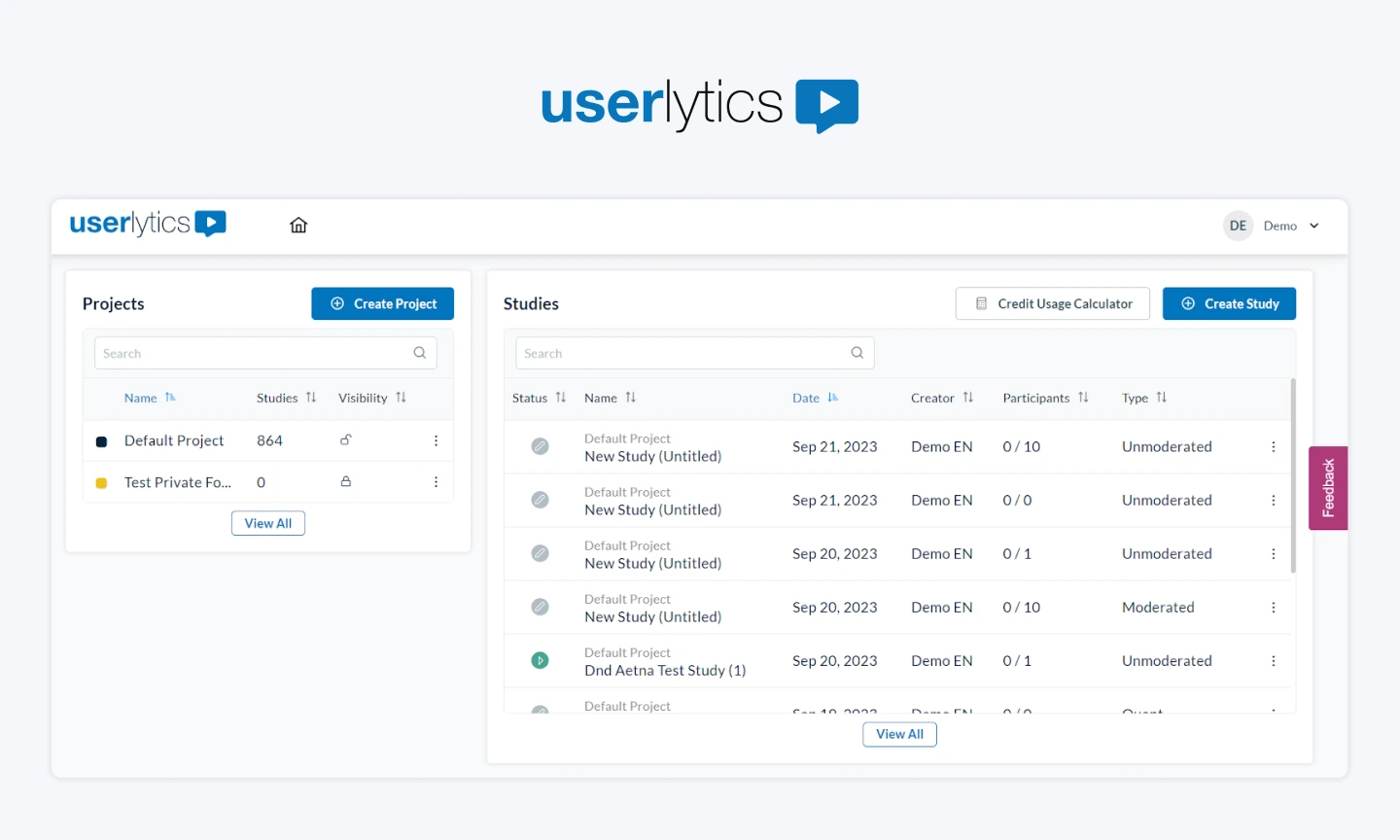The height and width of the screenshot is (840, 1400).
Task: Open options menu for study with 0 / 10 Unmoderated
Action: 1273,446
